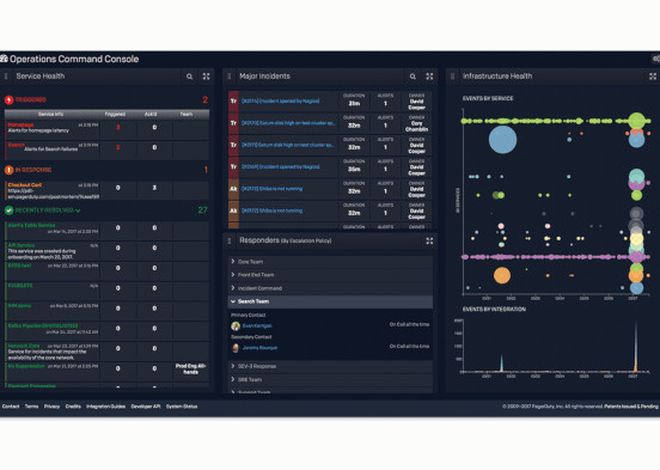This screenshot has height=470, width=660.
Task: Click the PagerDuty logo beside Operations Command Console
Action: tap(4, 58)
